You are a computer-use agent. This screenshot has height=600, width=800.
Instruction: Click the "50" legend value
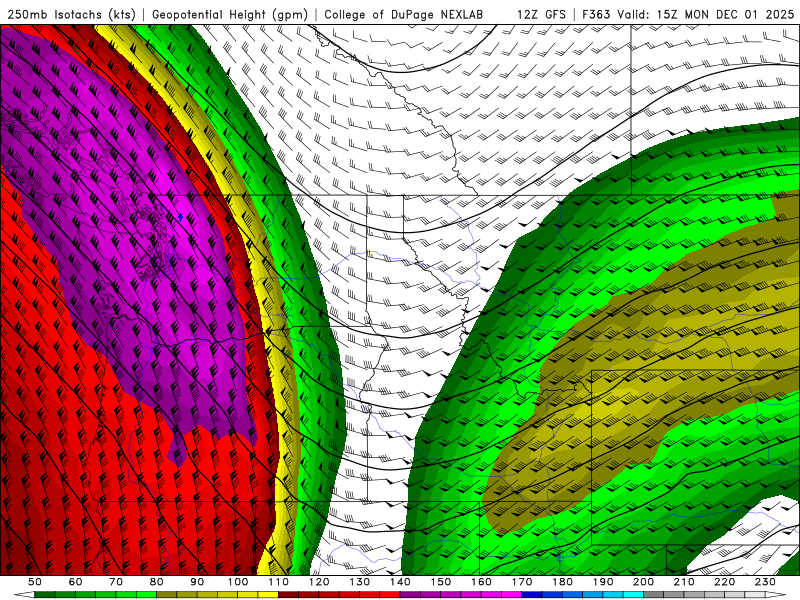[x=35, y=582]
